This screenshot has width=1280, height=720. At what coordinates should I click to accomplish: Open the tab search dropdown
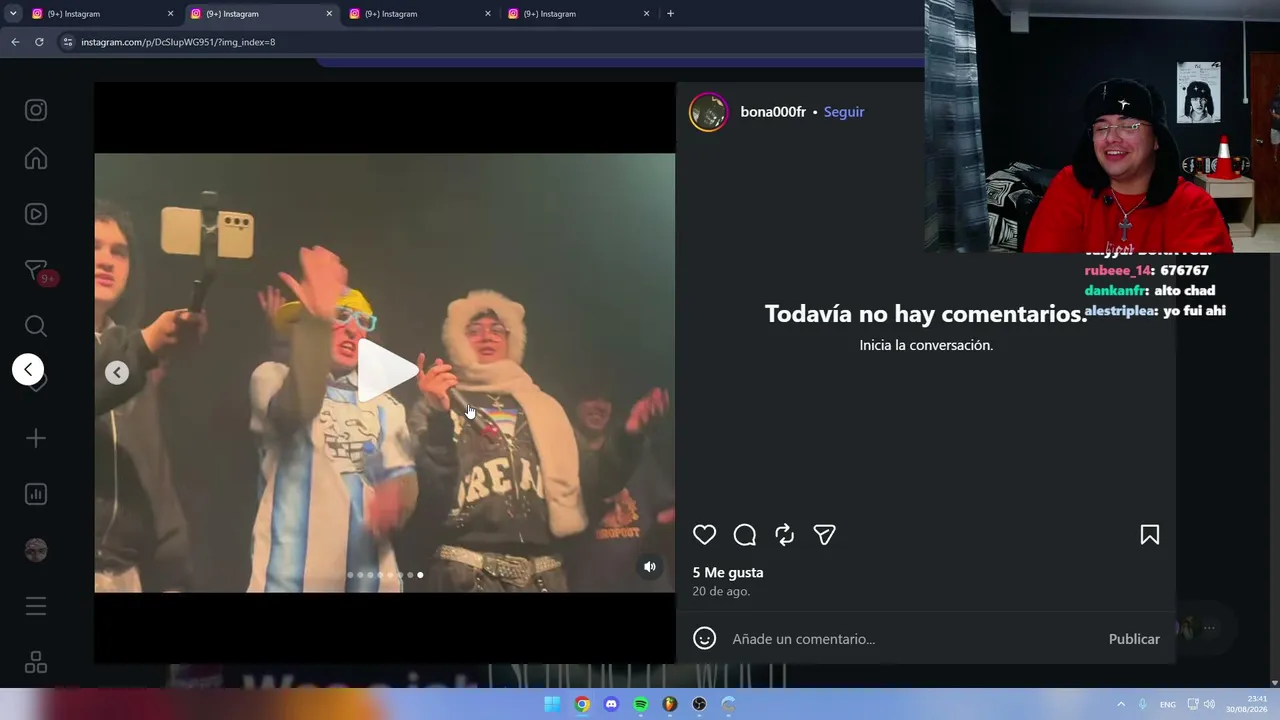(13, 14)
